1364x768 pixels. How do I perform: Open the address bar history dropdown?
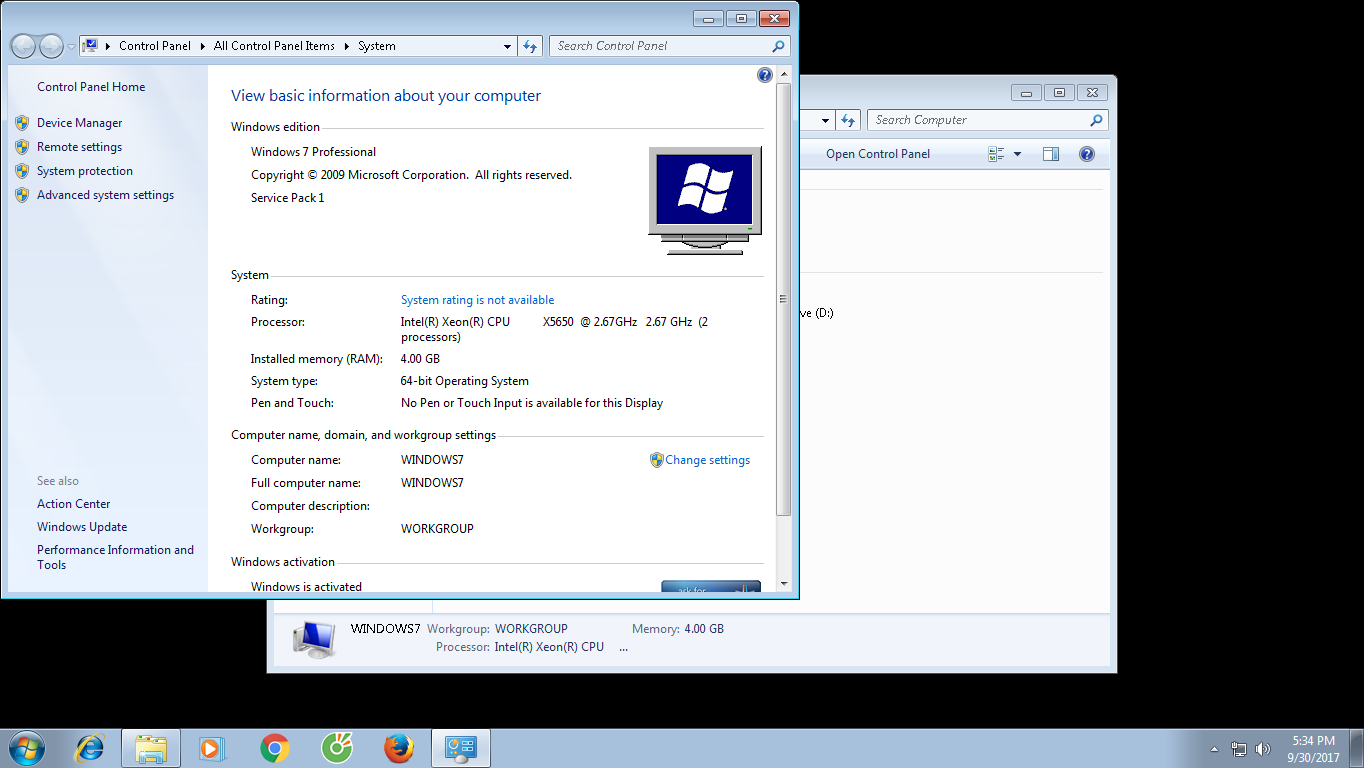pos(507,46)
